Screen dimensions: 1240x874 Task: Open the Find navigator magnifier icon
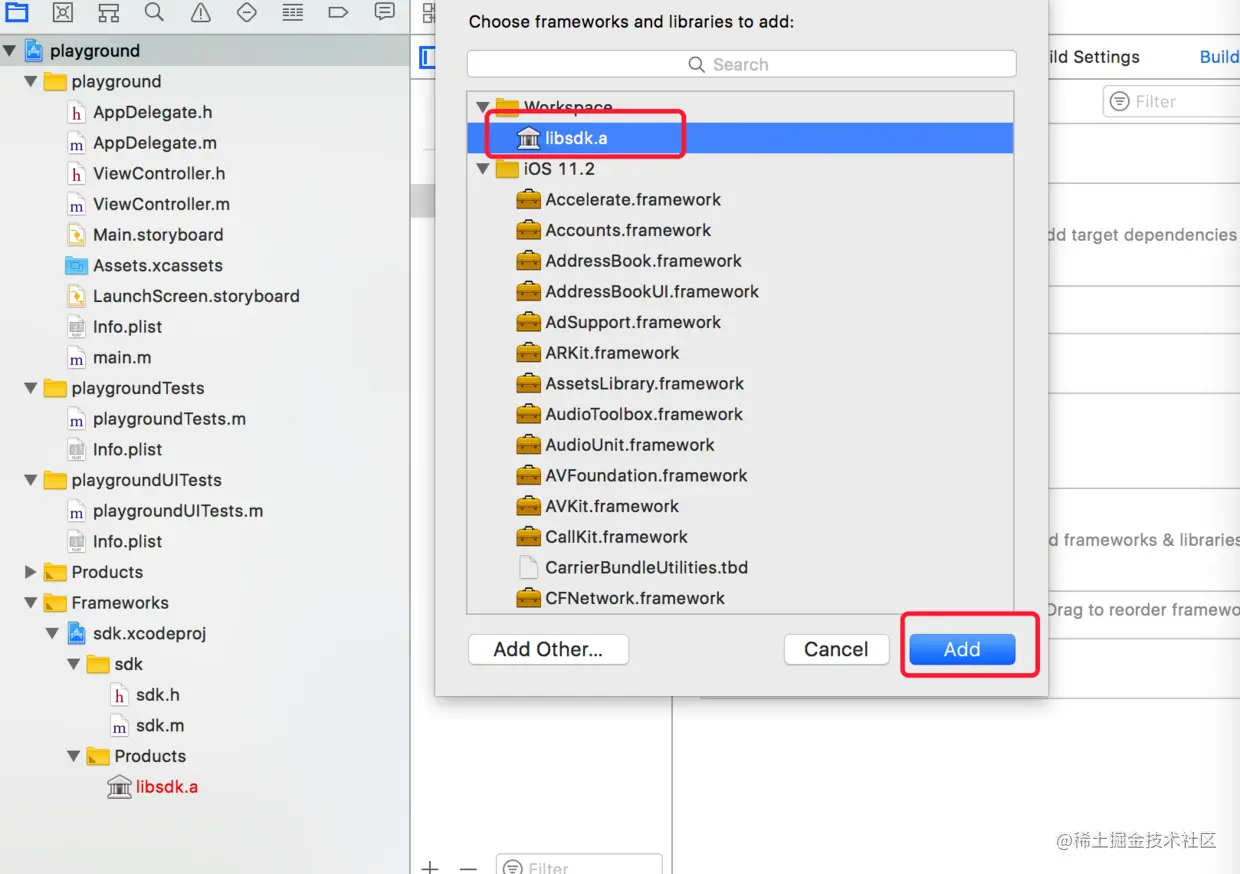[154, 12]
